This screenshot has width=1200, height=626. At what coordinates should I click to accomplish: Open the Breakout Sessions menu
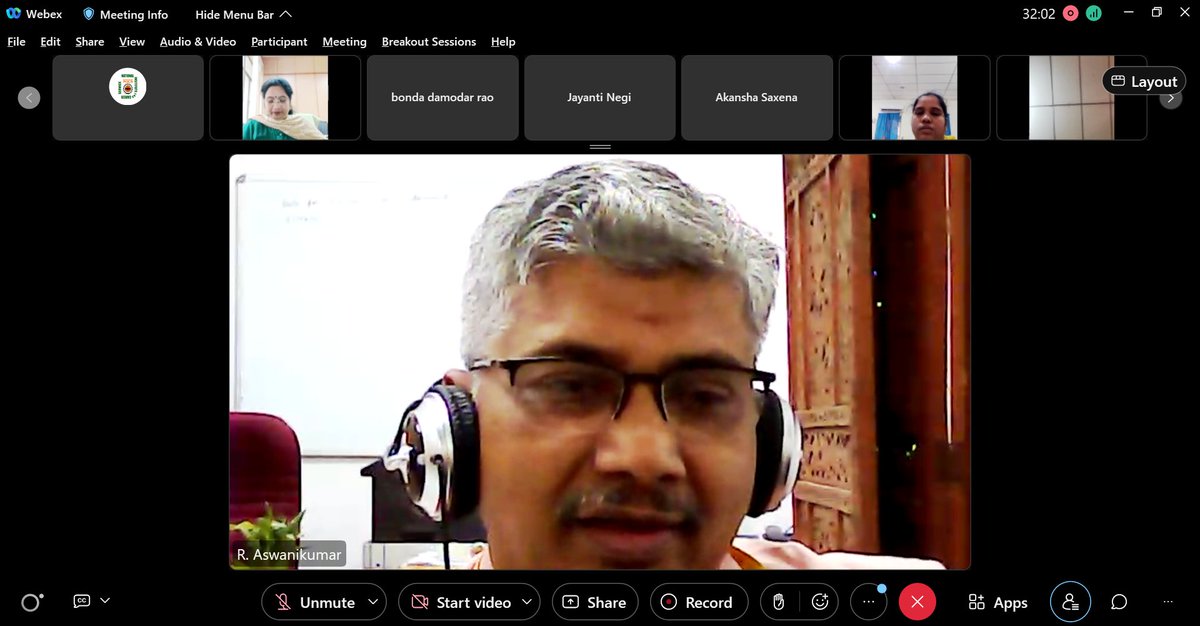coord(429,42)
